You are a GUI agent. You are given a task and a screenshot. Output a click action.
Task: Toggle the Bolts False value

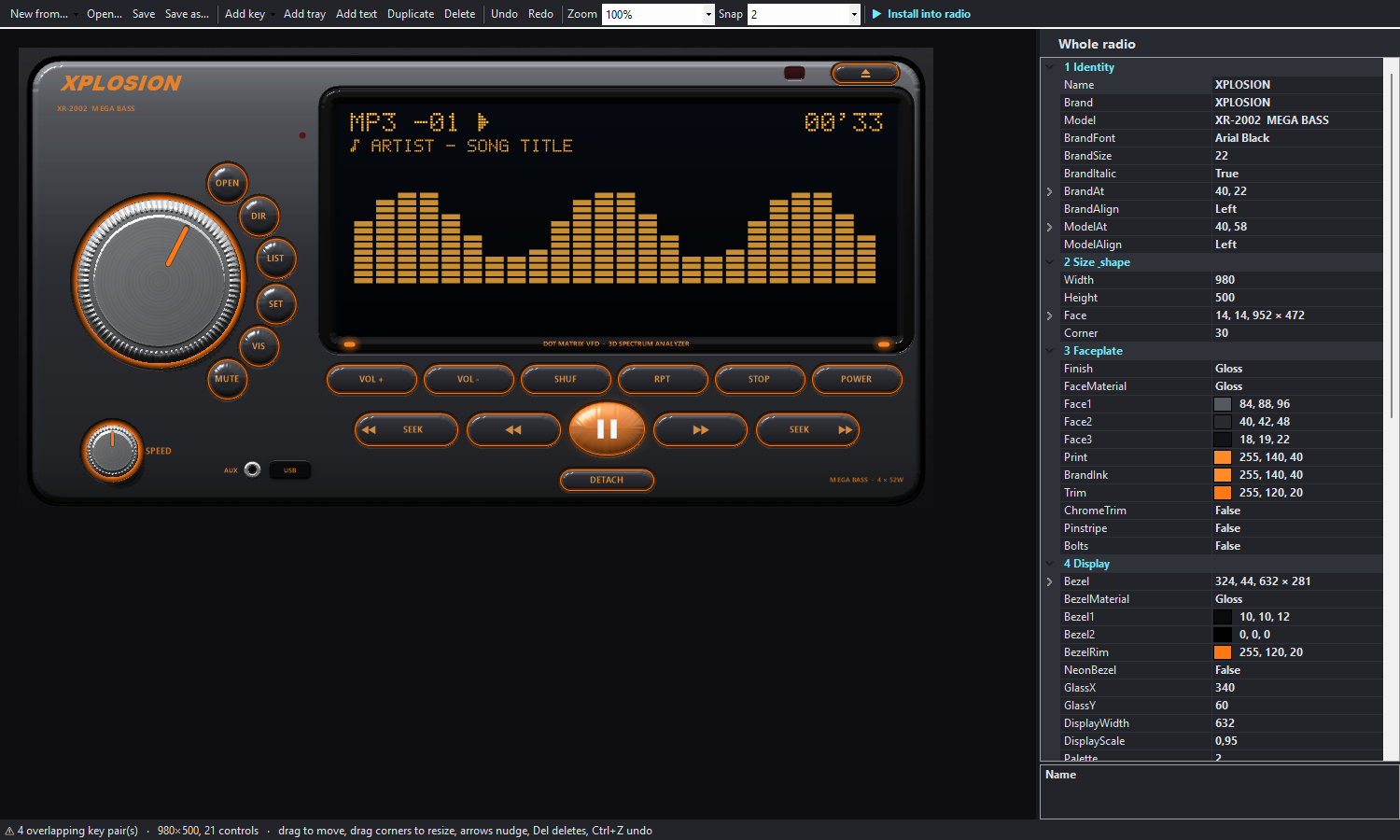1297,546
